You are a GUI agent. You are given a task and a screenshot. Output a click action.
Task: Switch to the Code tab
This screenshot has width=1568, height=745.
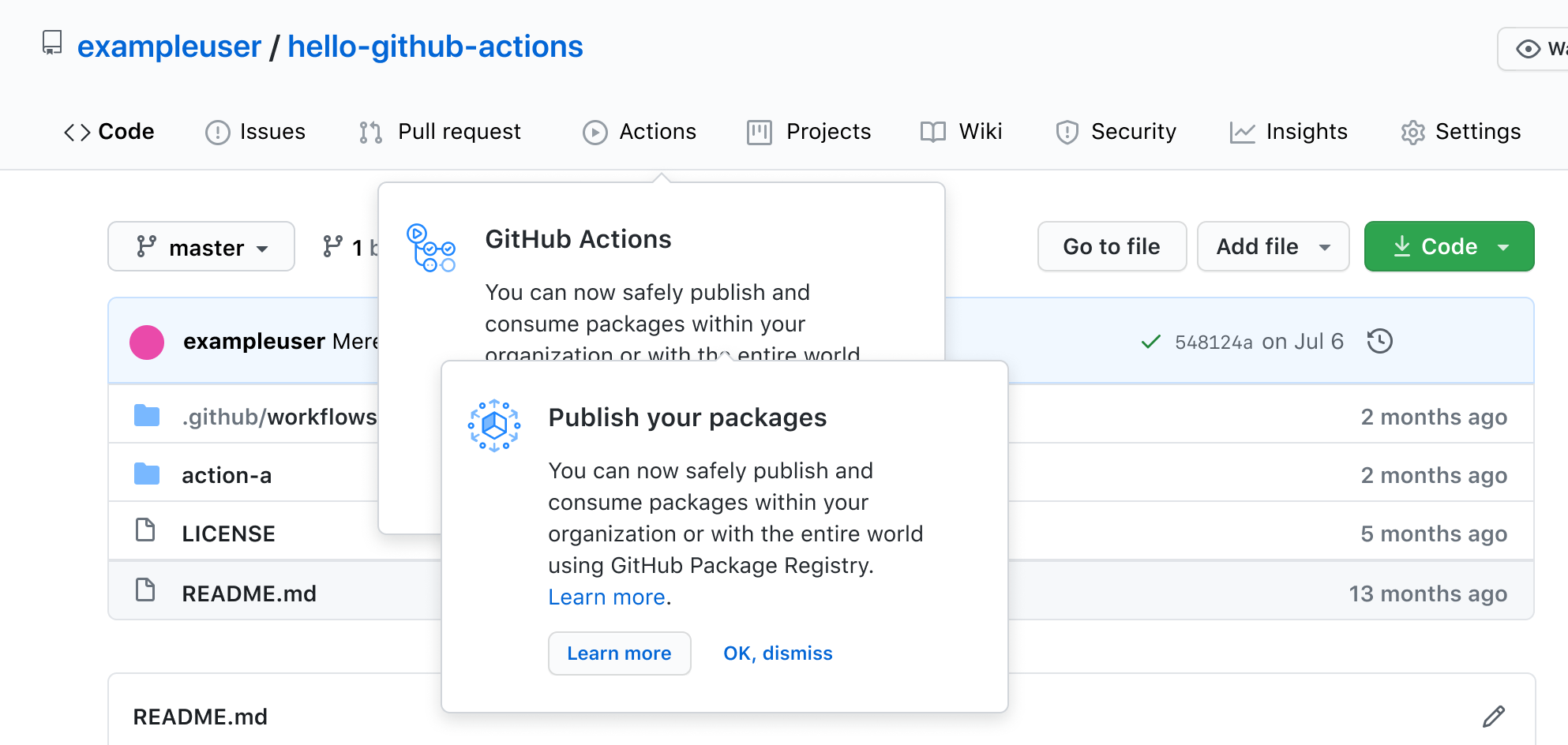[x=109, y=132]
